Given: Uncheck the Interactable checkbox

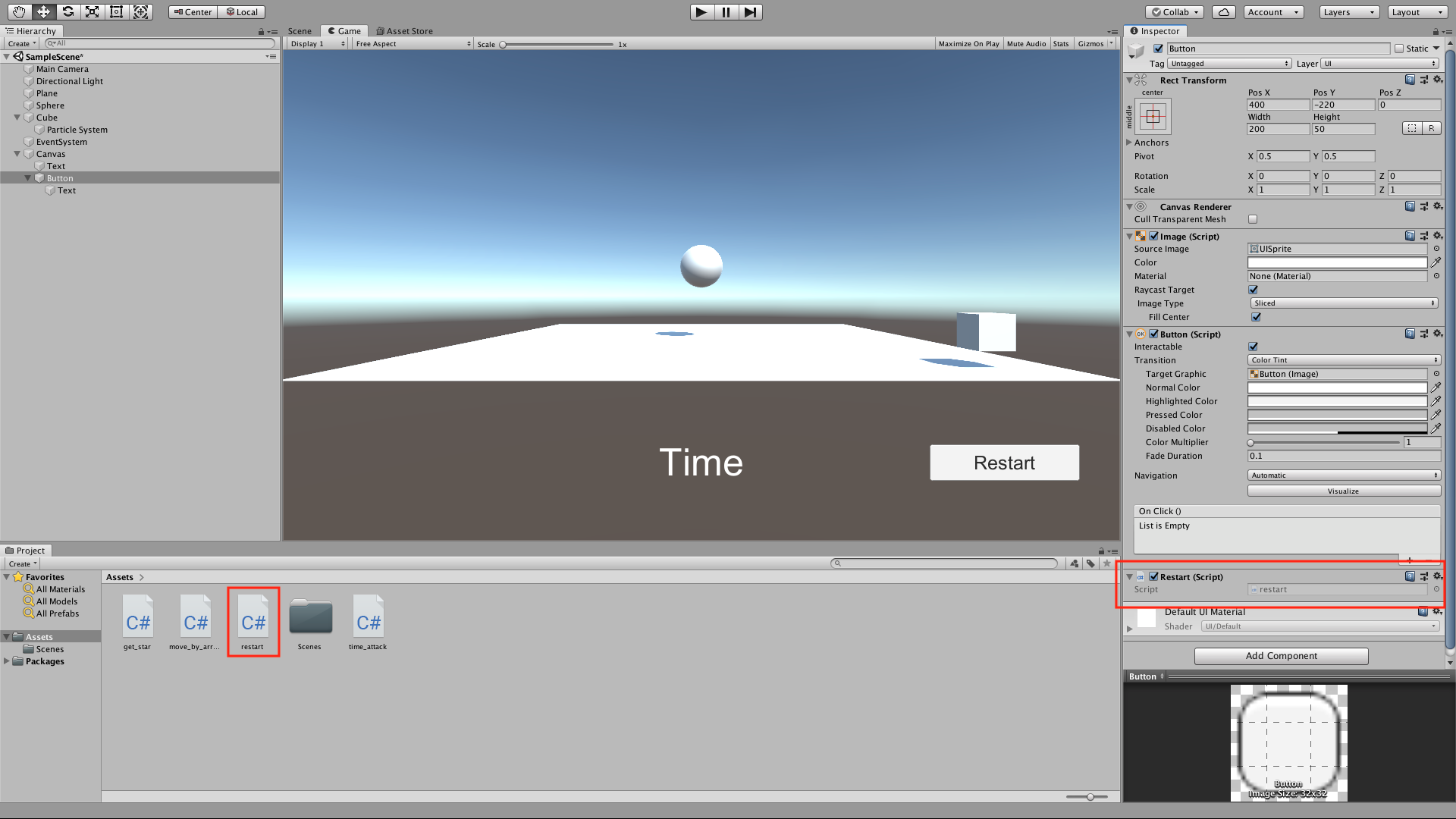Looking at the screenshot, I should pos(1253,347).
